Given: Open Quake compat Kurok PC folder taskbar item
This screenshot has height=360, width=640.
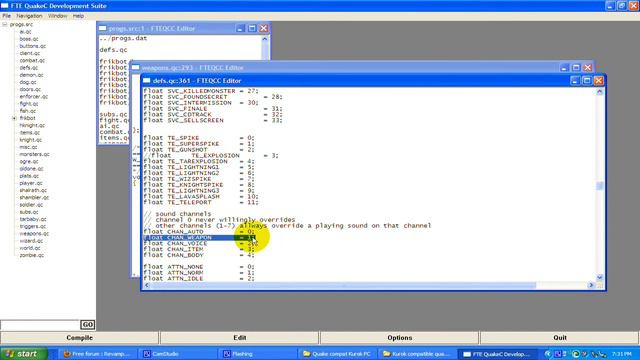Looking at the screenshot, I should click(x=338, y=354).
